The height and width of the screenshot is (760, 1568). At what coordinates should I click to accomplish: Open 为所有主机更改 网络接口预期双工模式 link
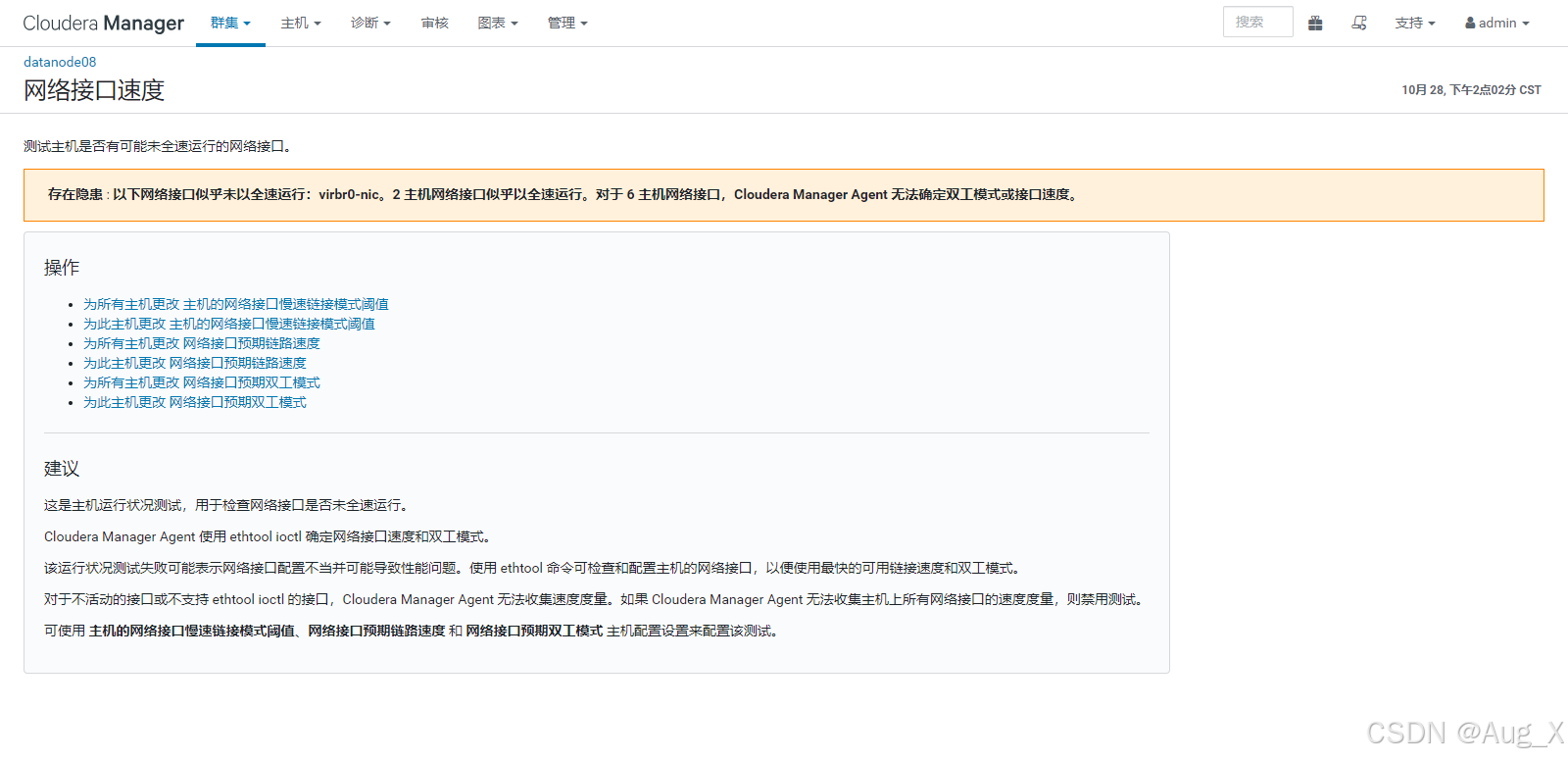tap(201, 382)
